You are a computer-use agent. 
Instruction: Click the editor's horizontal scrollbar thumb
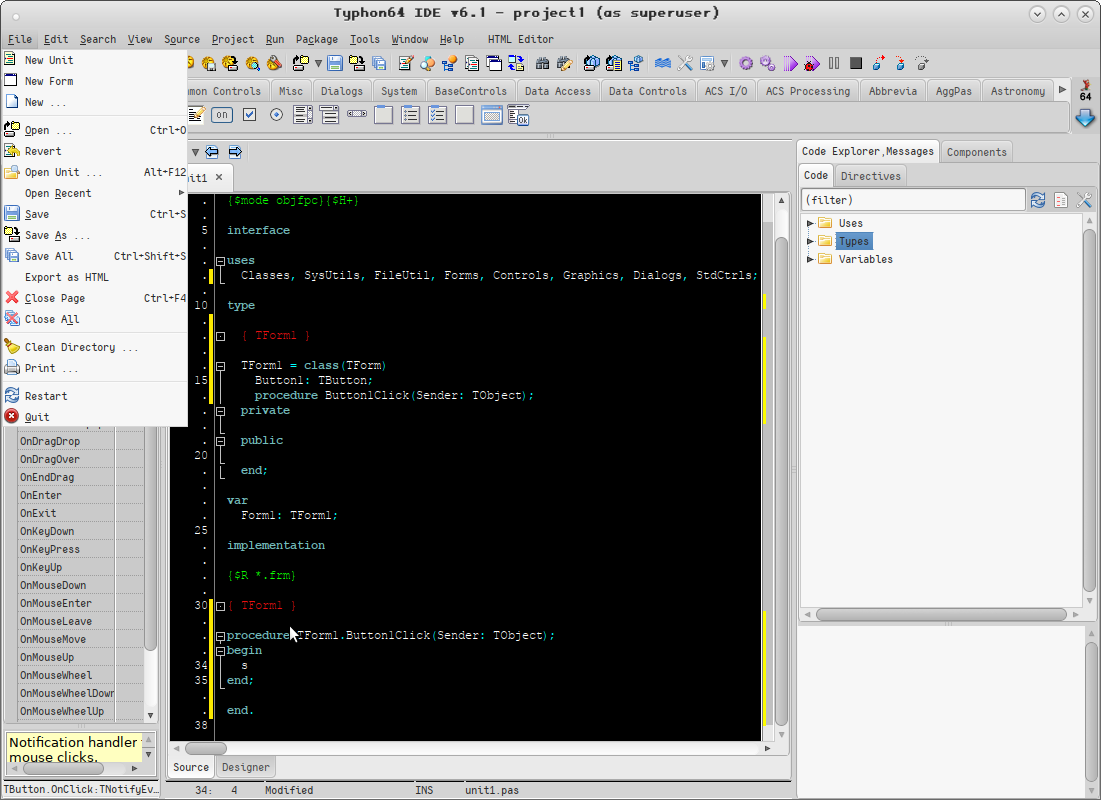pos(206,749)
